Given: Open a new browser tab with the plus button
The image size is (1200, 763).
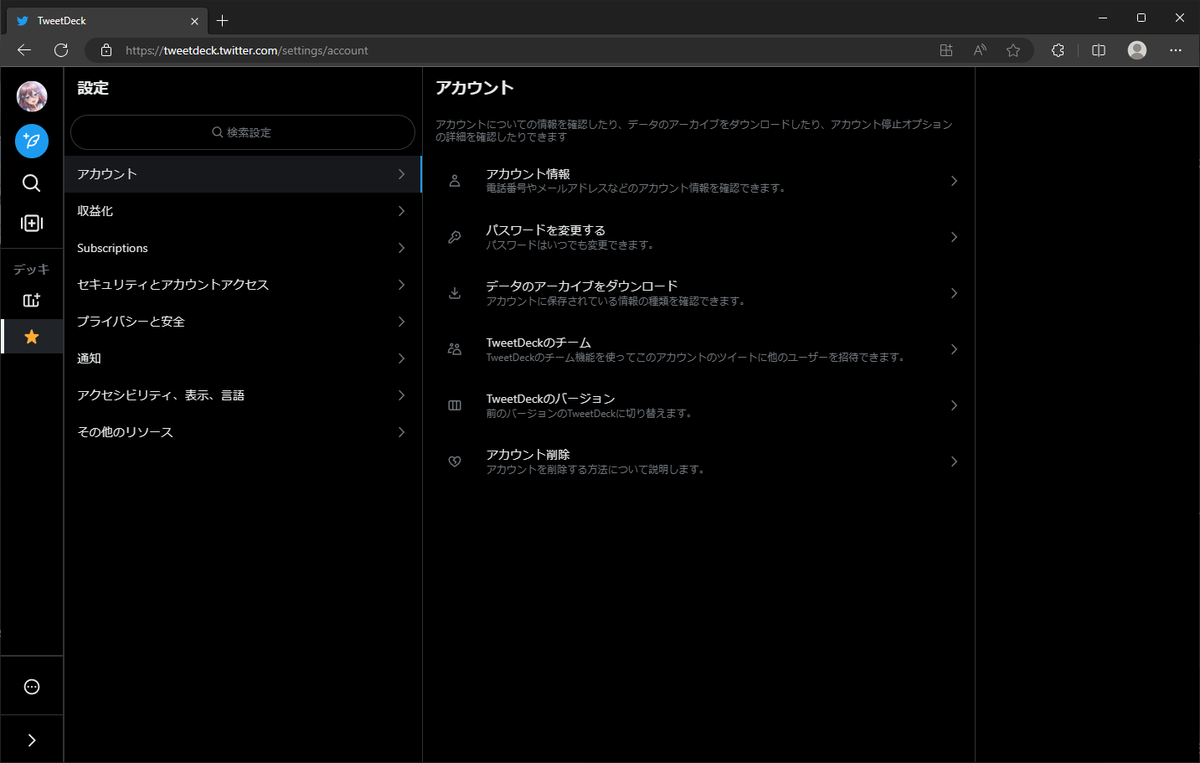Looking at the screenshot, I should coord(222,20).
